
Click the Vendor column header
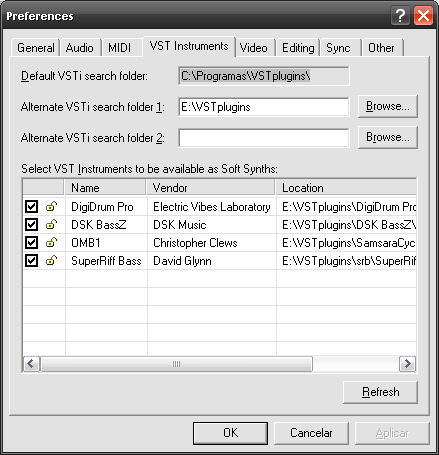click(x=211, y=188)
